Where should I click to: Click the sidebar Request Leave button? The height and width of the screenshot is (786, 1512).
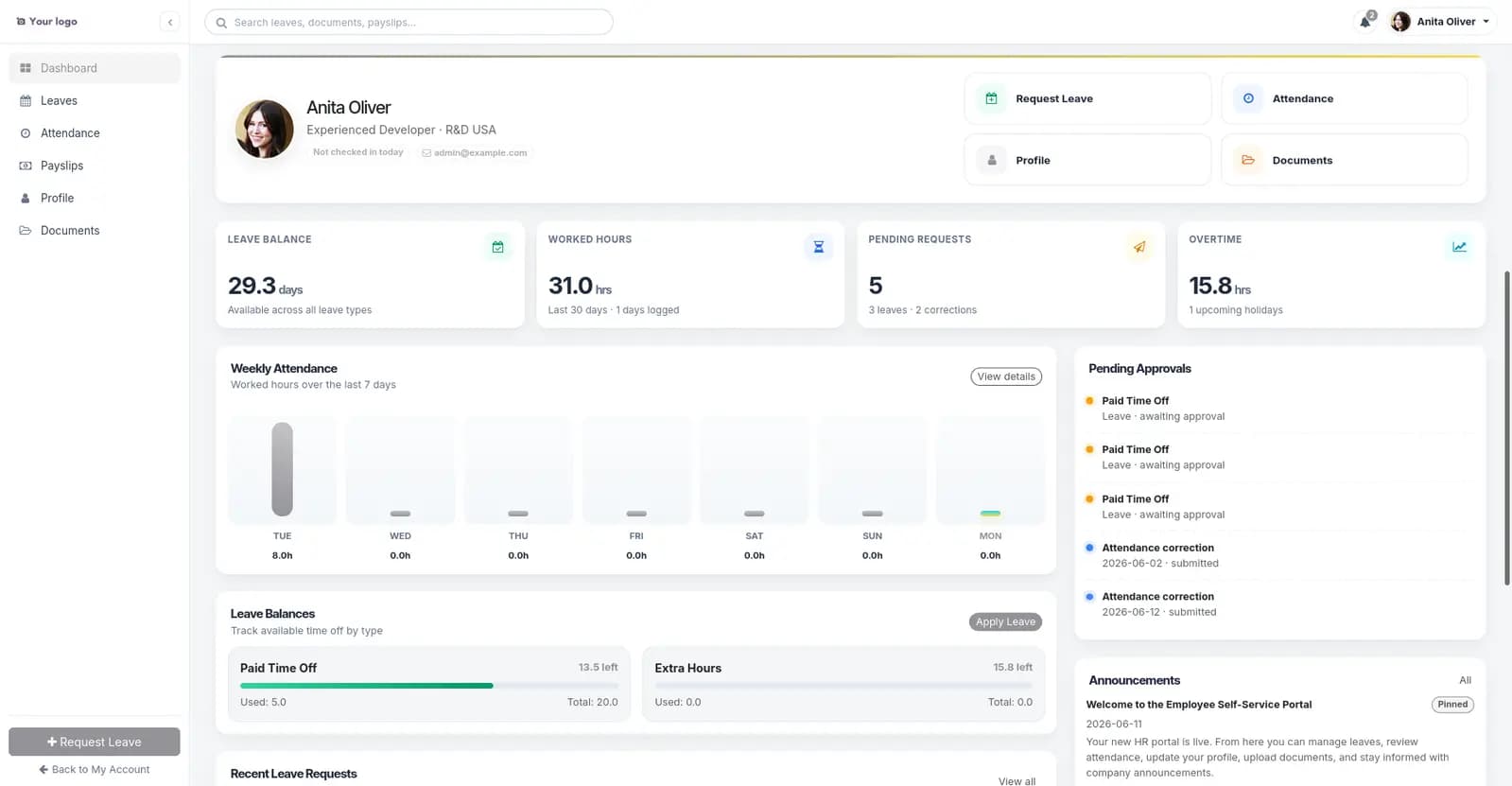(x=95, y=742)
